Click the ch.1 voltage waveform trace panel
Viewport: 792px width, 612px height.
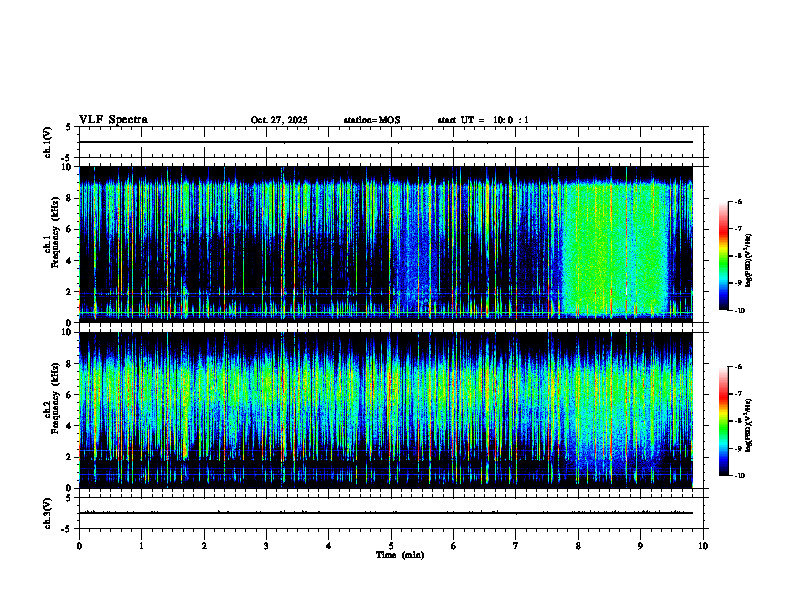[391, 142]
